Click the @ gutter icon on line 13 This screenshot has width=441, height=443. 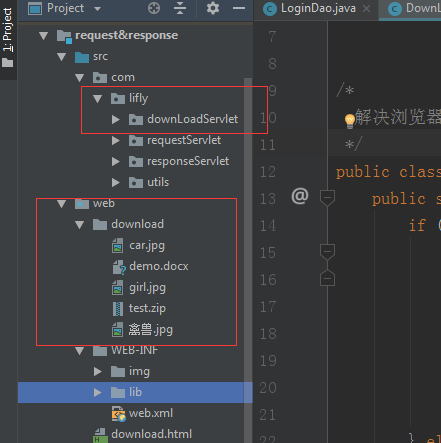300,196
